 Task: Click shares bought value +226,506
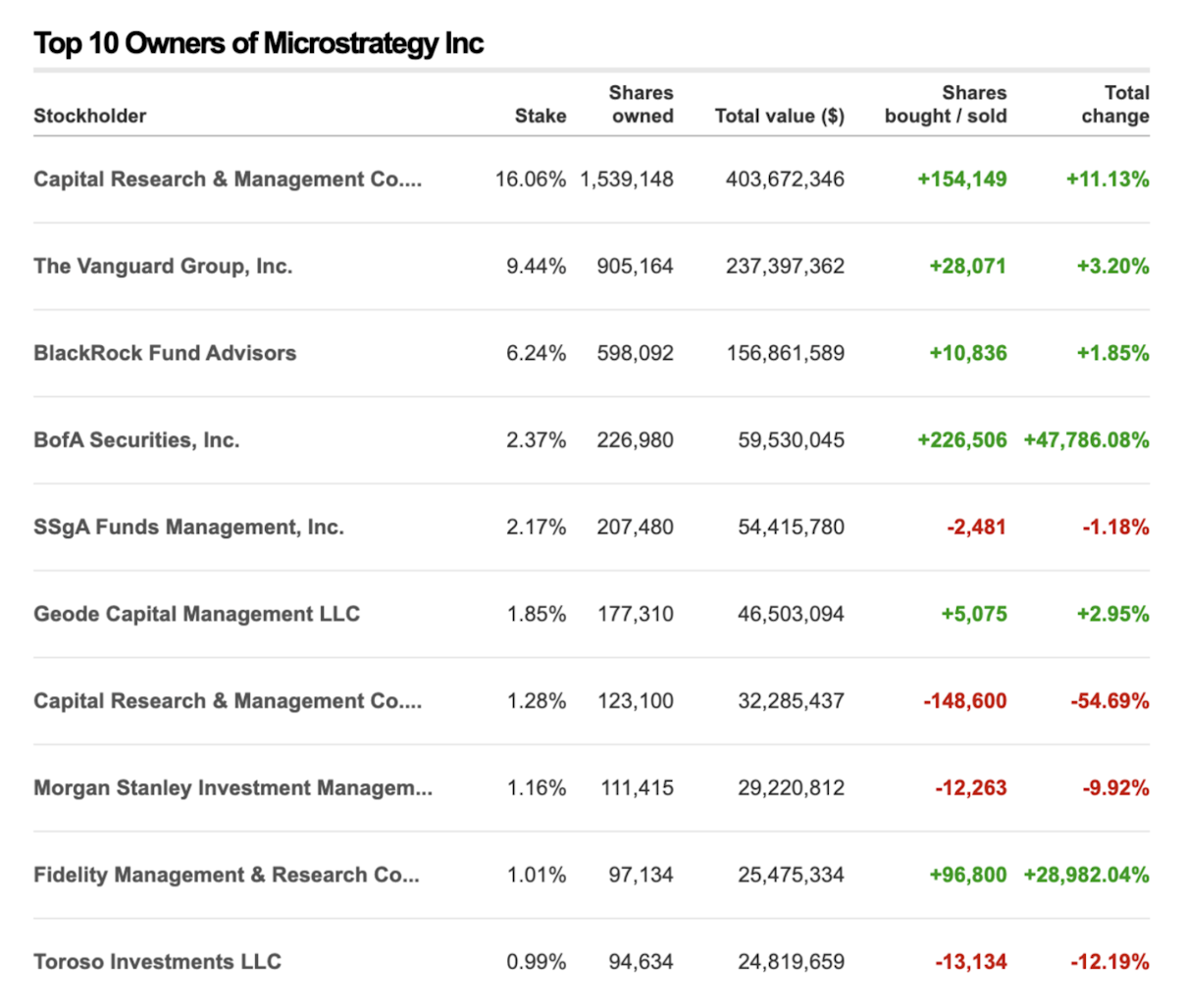click(962, 440)
